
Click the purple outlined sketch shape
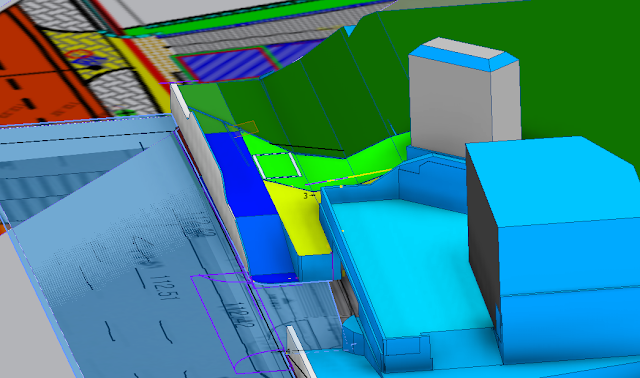coord(241,322)
